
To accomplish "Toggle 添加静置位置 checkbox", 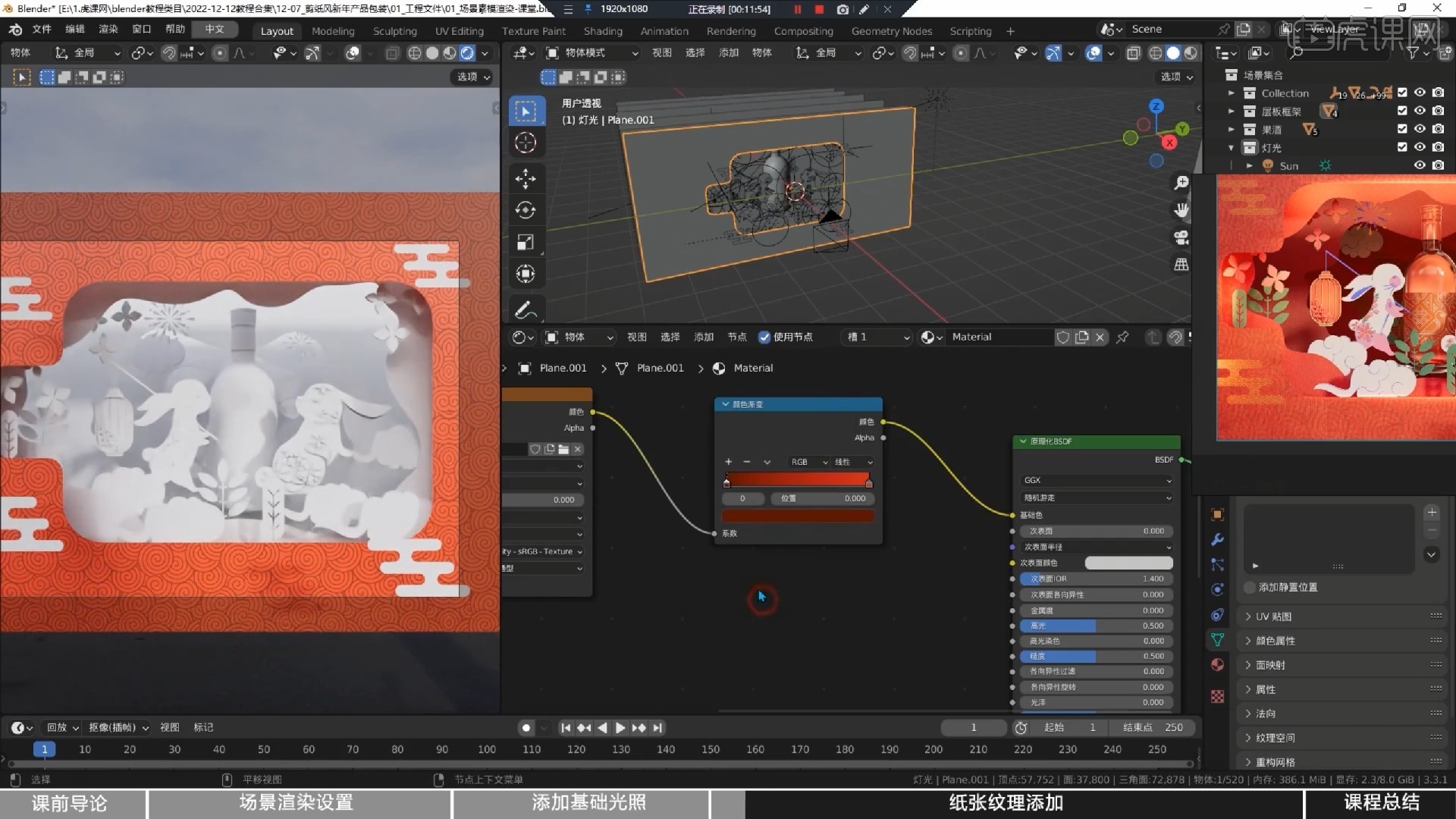I will click(1250, 588).
